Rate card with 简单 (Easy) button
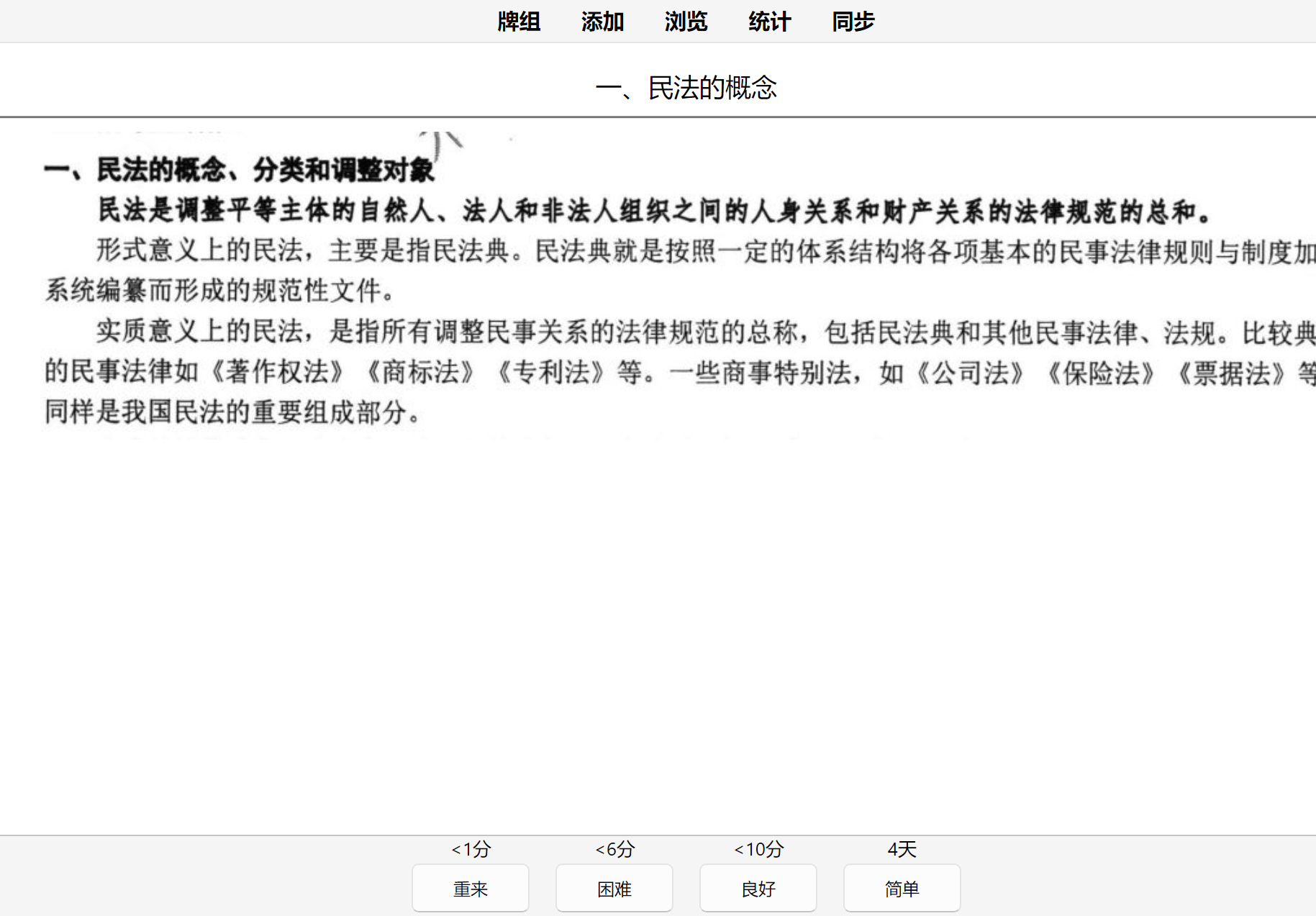Viewport: 1316px width, 916px height. click(x=902, y=889)
